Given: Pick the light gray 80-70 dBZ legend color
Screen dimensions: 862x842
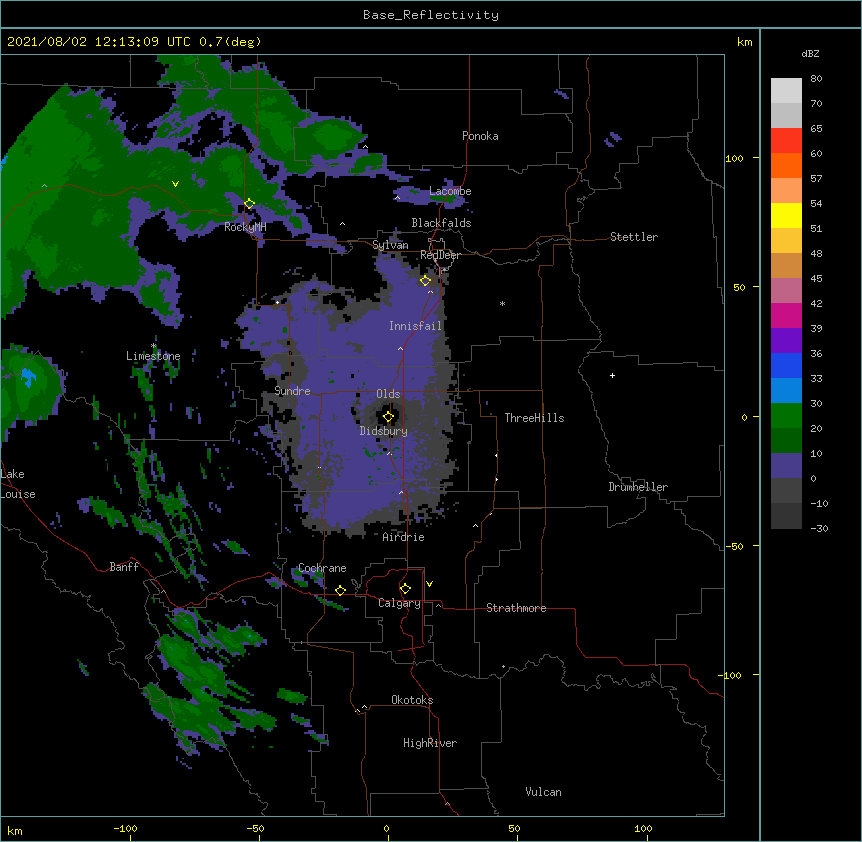Looking at the screenshot, I should tap(786, 91).
